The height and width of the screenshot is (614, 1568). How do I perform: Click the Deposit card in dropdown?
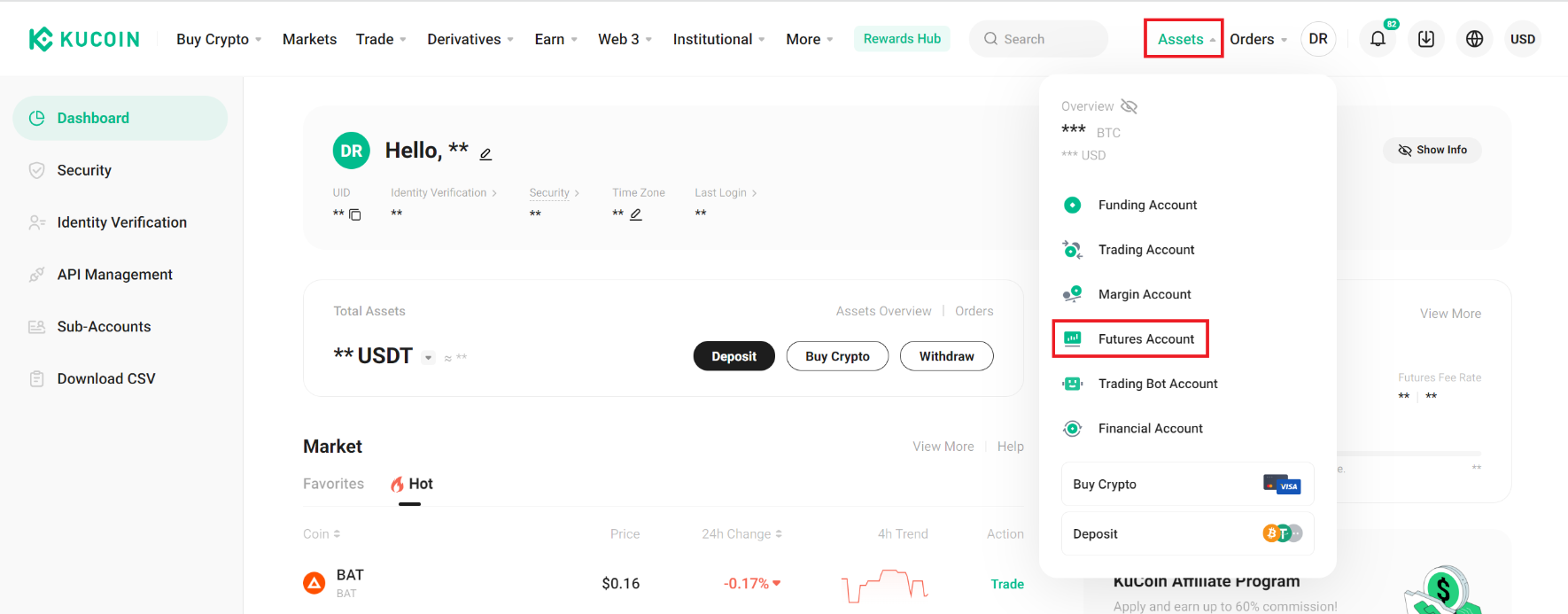tap(1187, 533)
